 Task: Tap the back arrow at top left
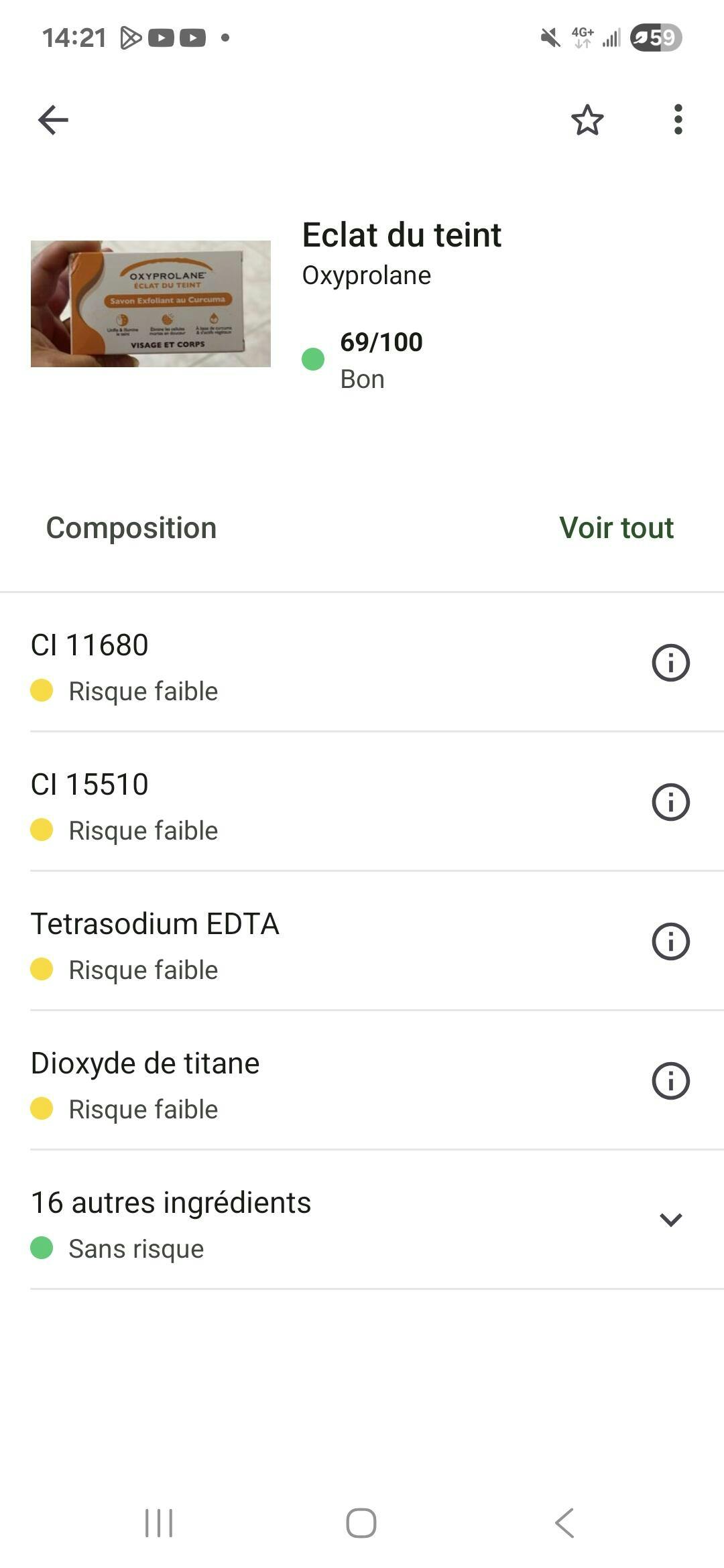(x=53, y=121)
